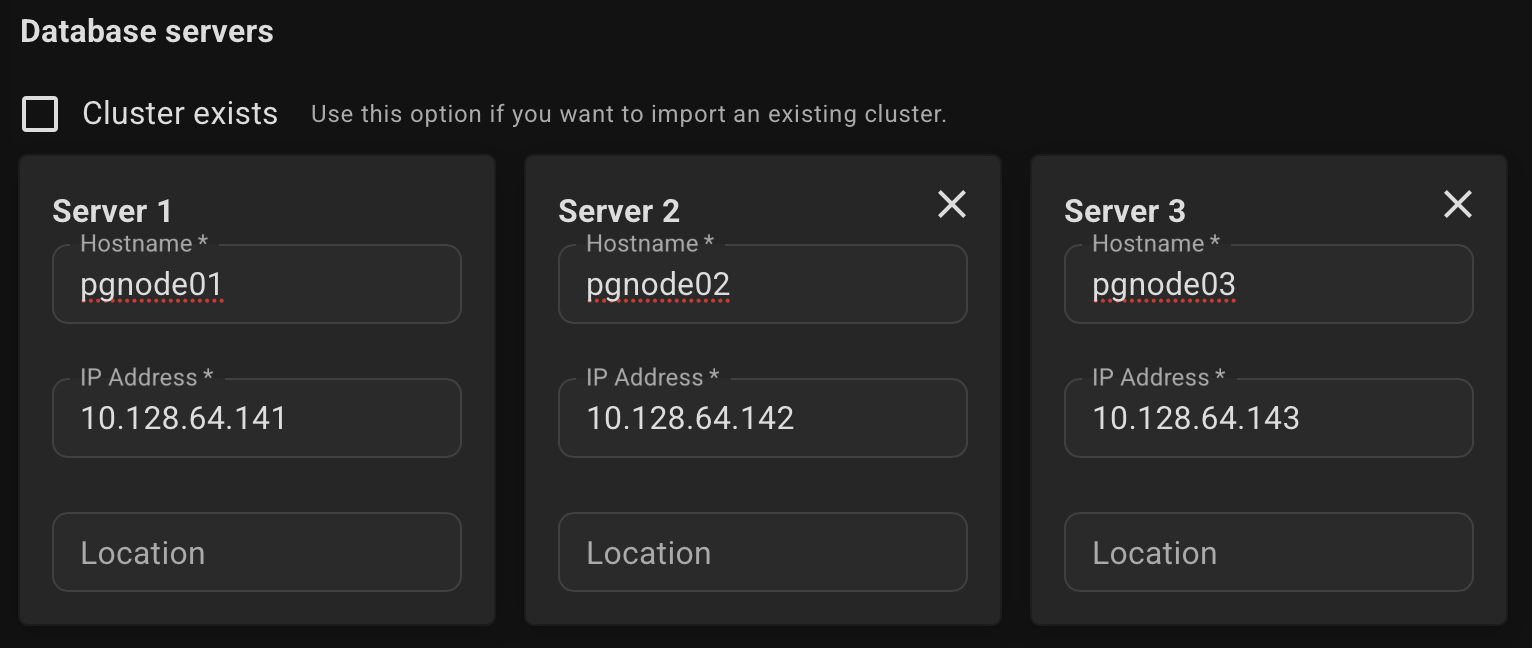The height and width of the screenshot is (648, 1532).
Task: Remove Server 2 with the X icon
Action: pos(952,205)
